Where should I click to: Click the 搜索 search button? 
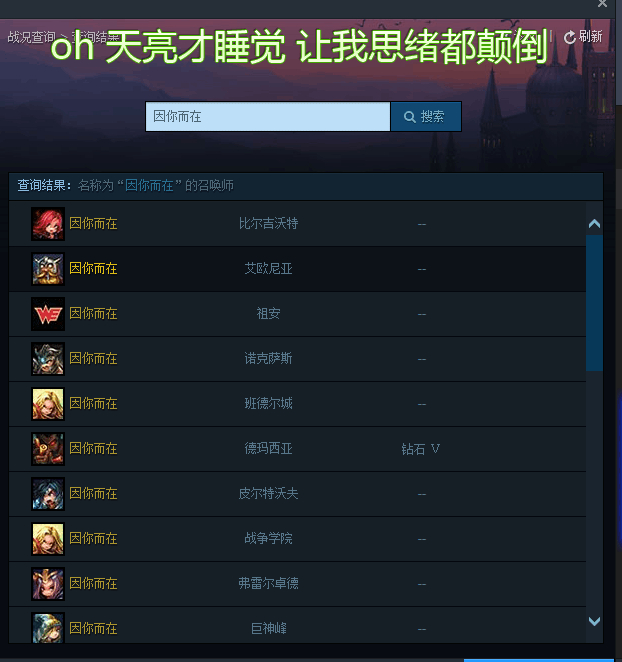(426, 117)
